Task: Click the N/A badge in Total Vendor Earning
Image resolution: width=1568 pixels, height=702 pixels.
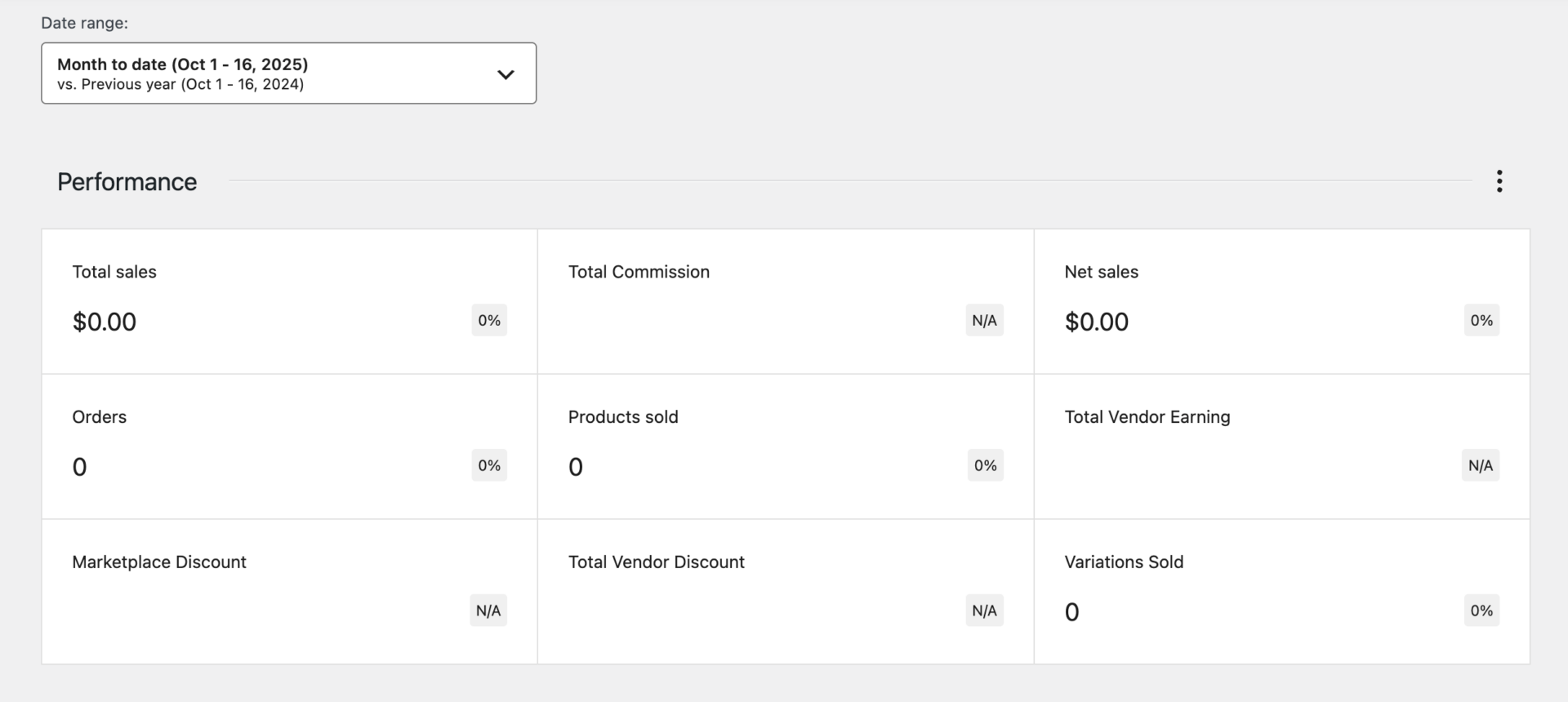Action: [1480, 466]
